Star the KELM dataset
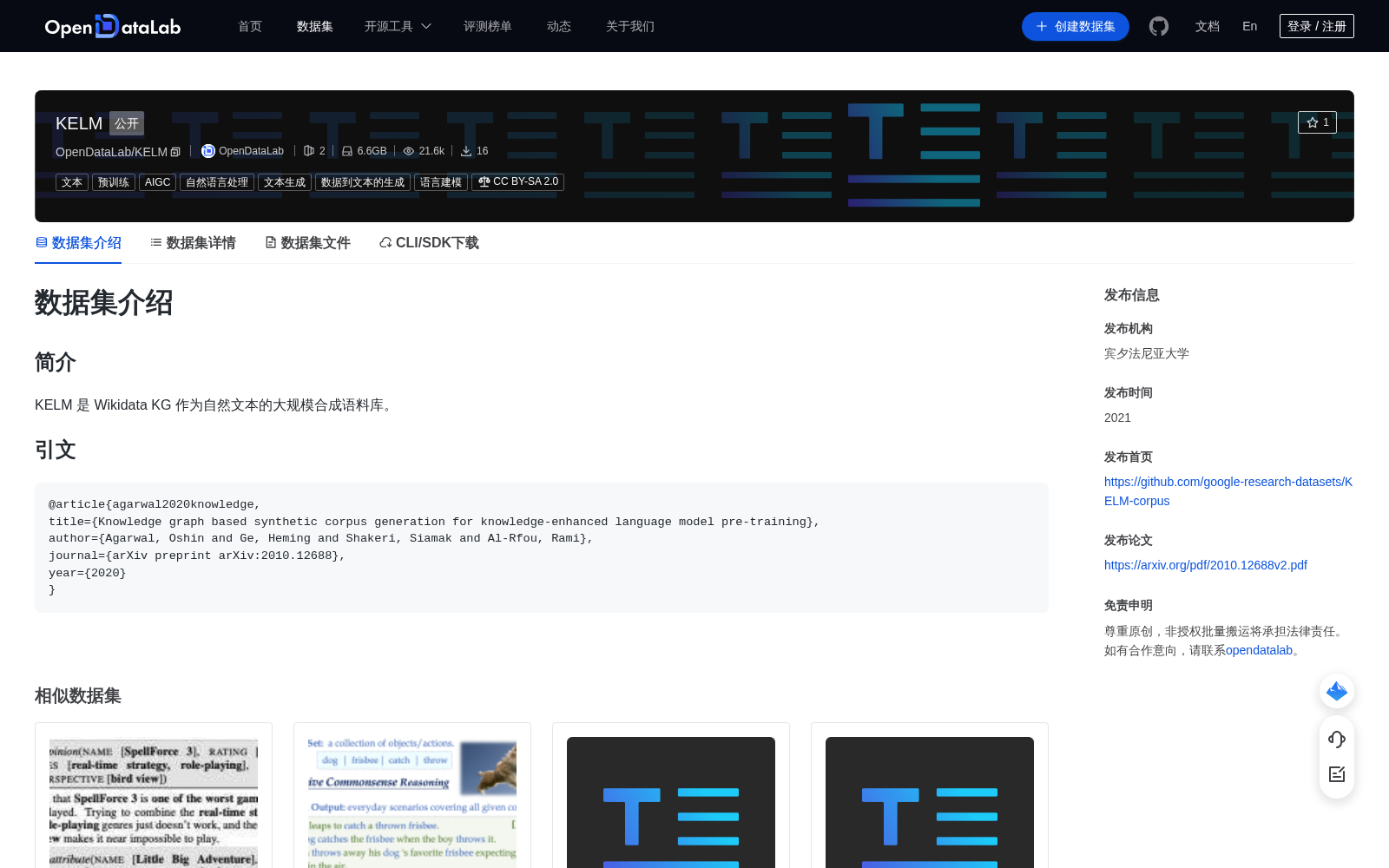Viewport: 1389px width, 868px height. coord(1317,122)
